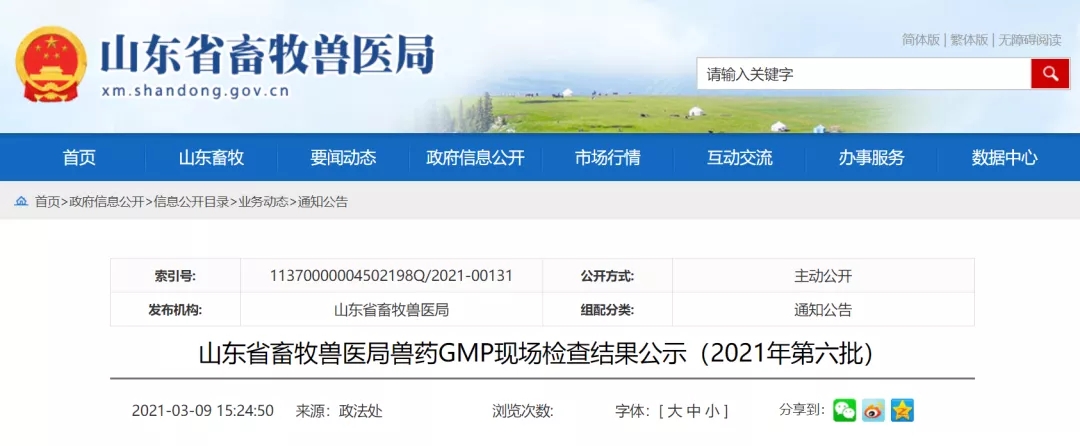
Task: Open the 互动交流 navigation tab
Action: (740, 158)
